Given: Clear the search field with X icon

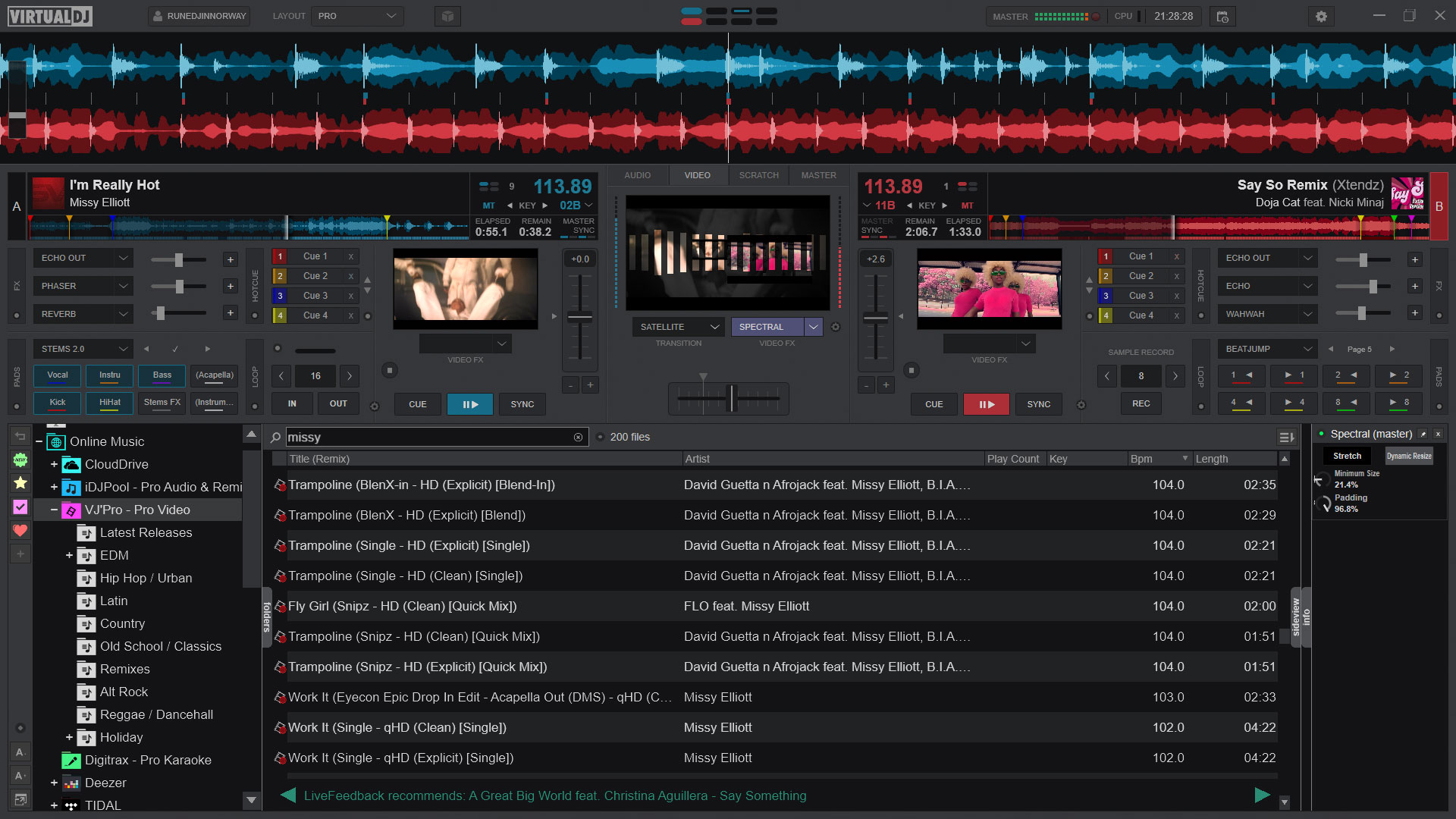Looking at the screenshot, I should click(x=578, y=438).
